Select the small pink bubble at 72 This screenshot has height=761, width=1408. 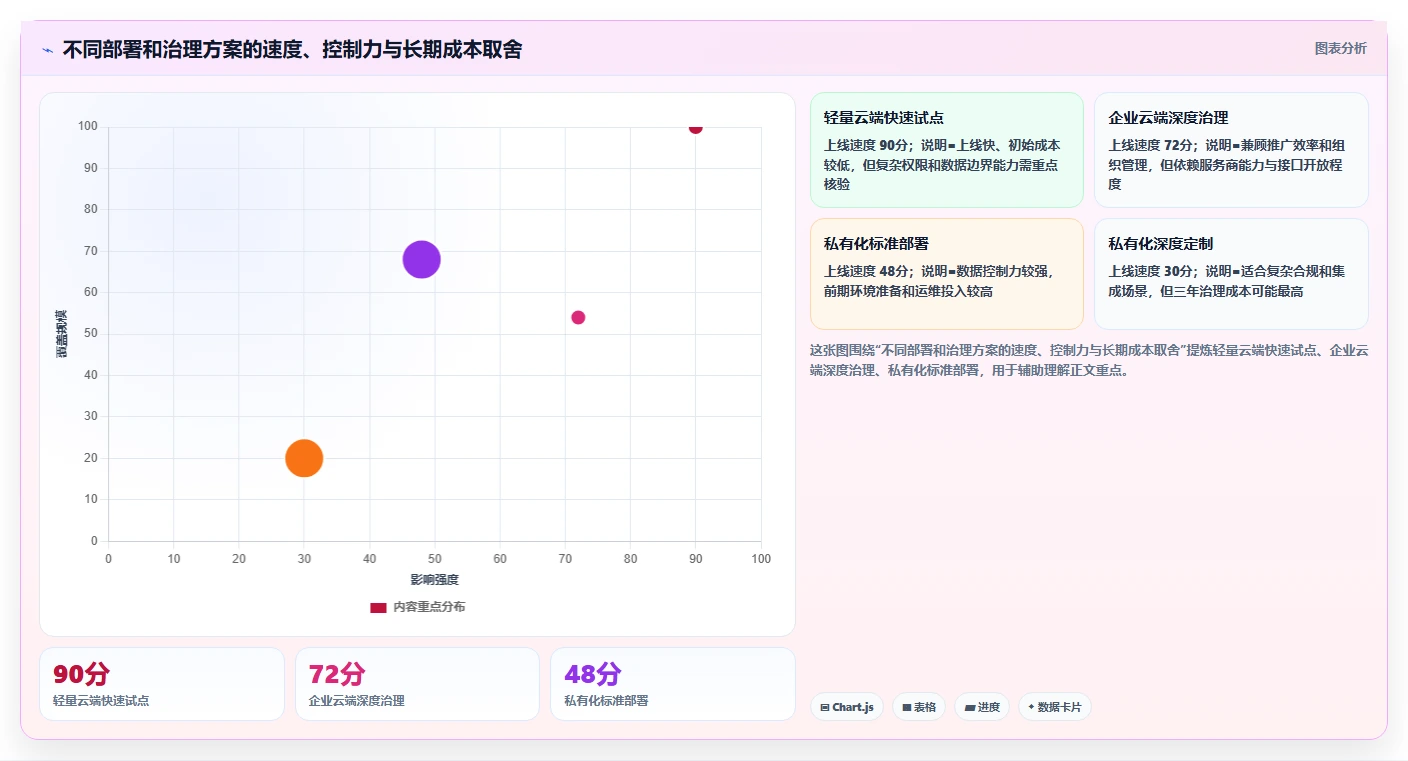point(578,318)
